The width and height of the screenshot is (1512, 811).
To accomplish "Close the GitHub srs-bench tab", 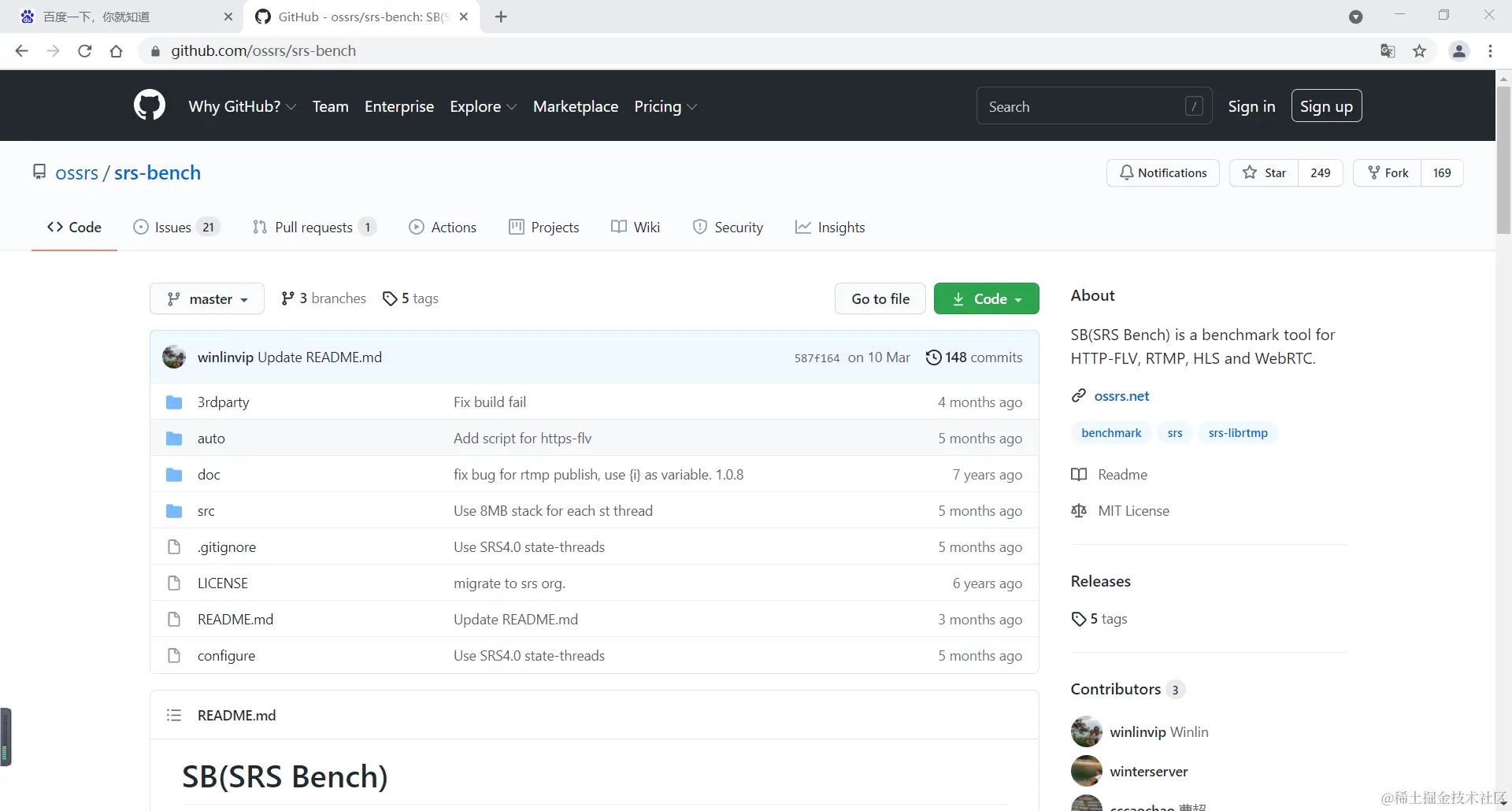I will [x=464, y=17].
